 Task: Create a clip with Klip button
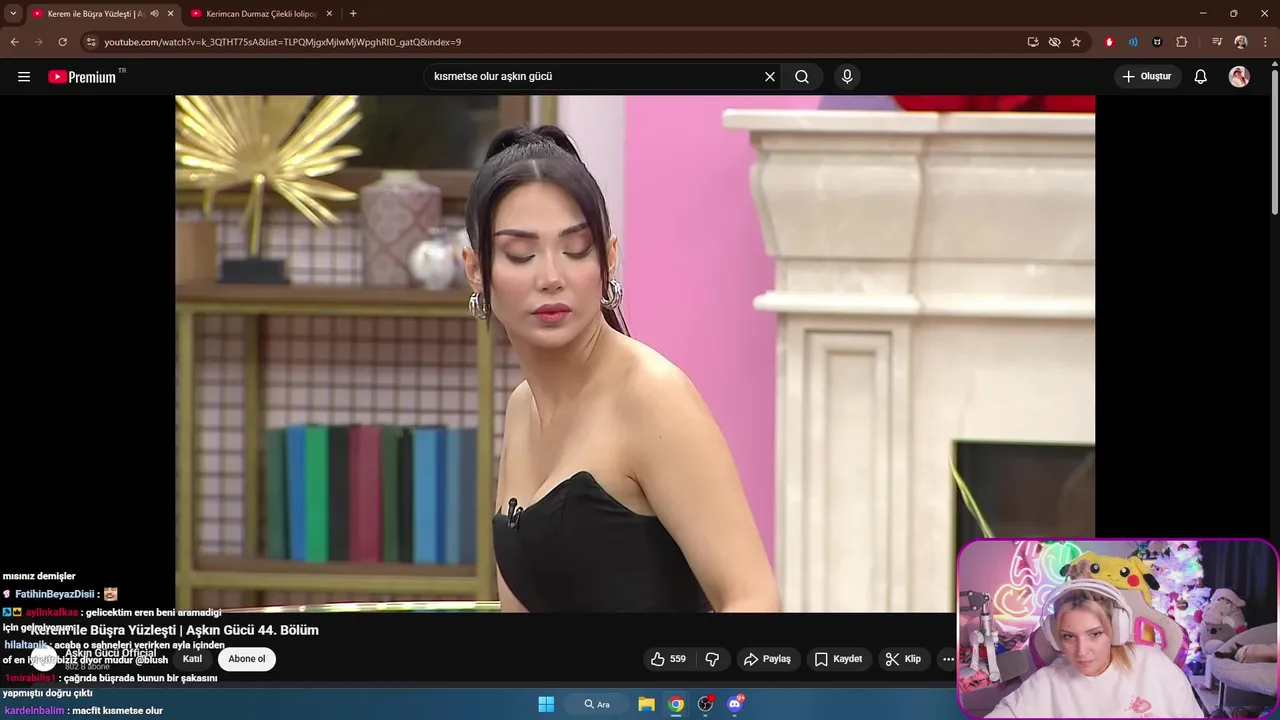coord(903,659)
